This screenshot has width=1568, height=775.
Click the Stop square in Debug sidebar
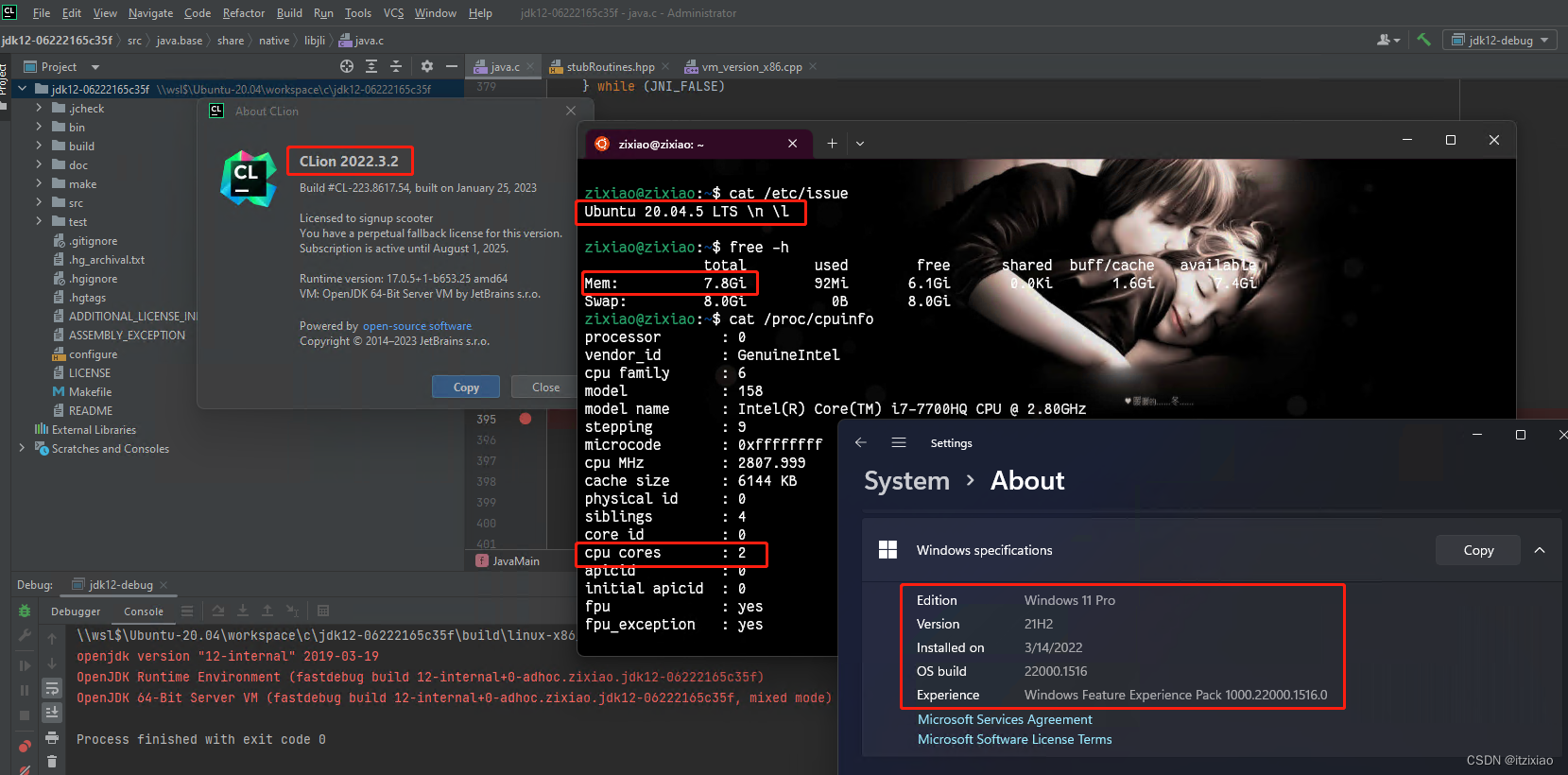coord(25,715)
